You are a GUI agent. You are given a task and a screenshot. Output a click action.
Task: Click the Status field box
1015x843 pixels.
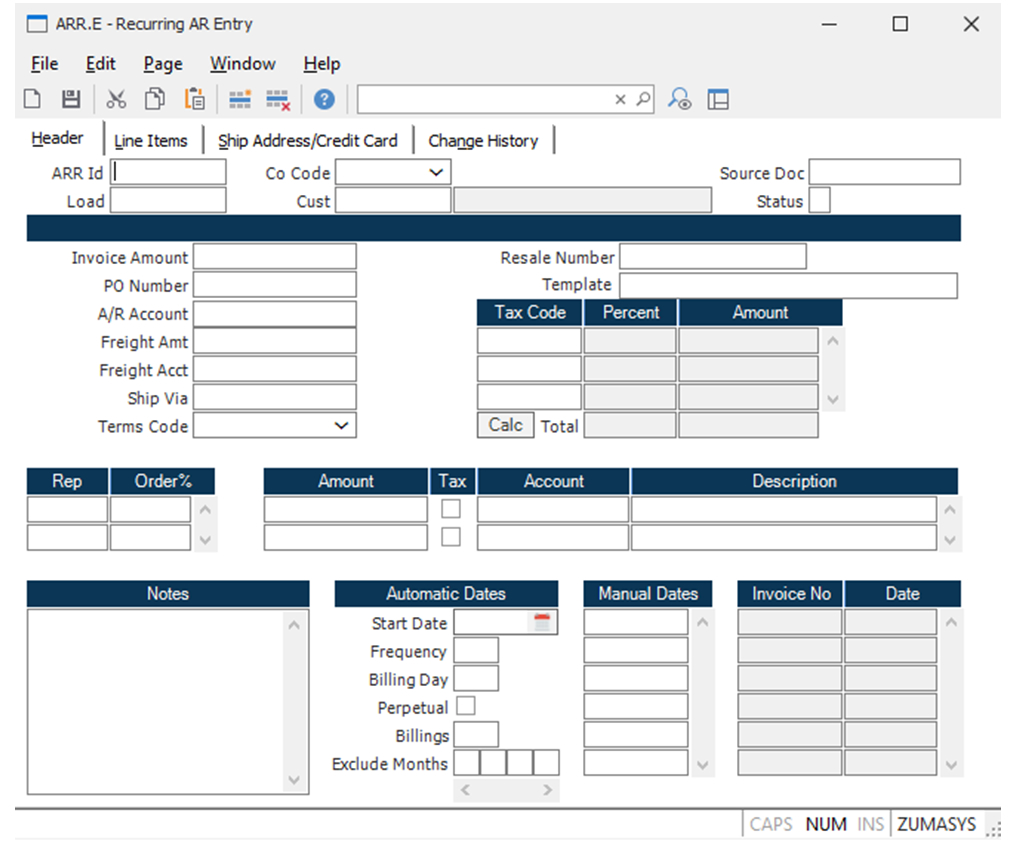(820, 200)
